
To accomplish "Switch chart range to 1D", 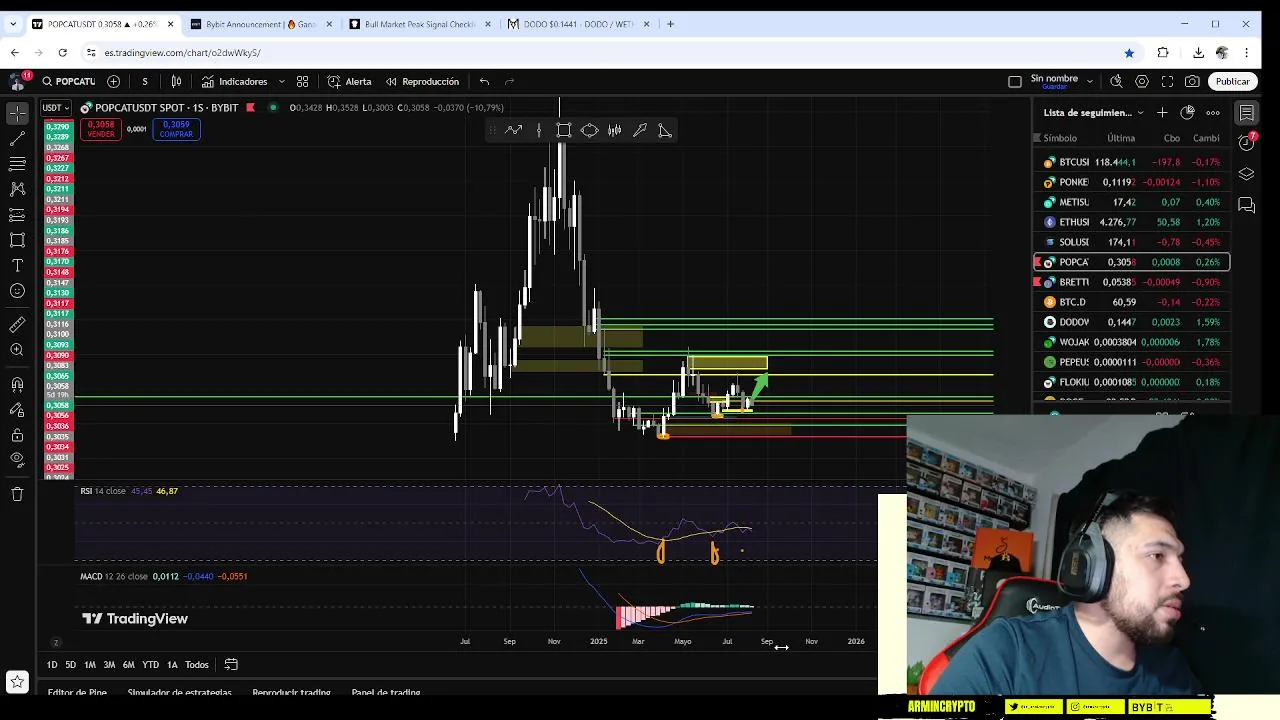I will pyautogui.click(x=52, y=665).
